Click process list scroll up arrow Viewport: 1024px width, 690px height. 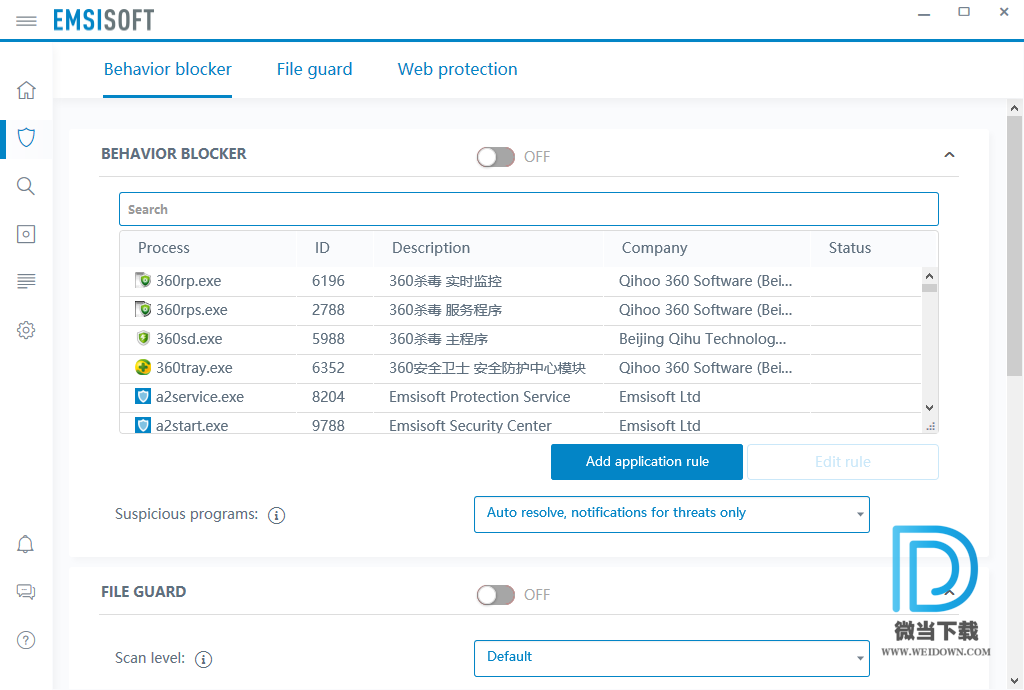point(929,275)
